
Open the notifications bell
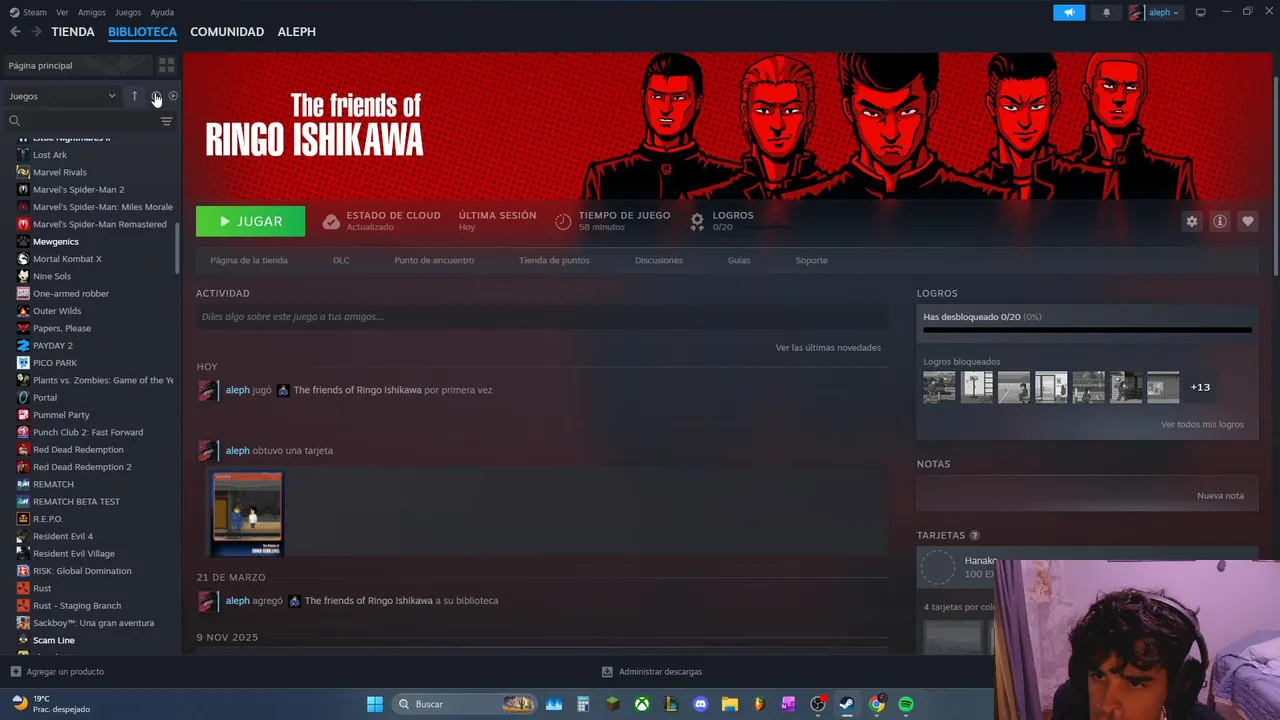coord(1106,12)
